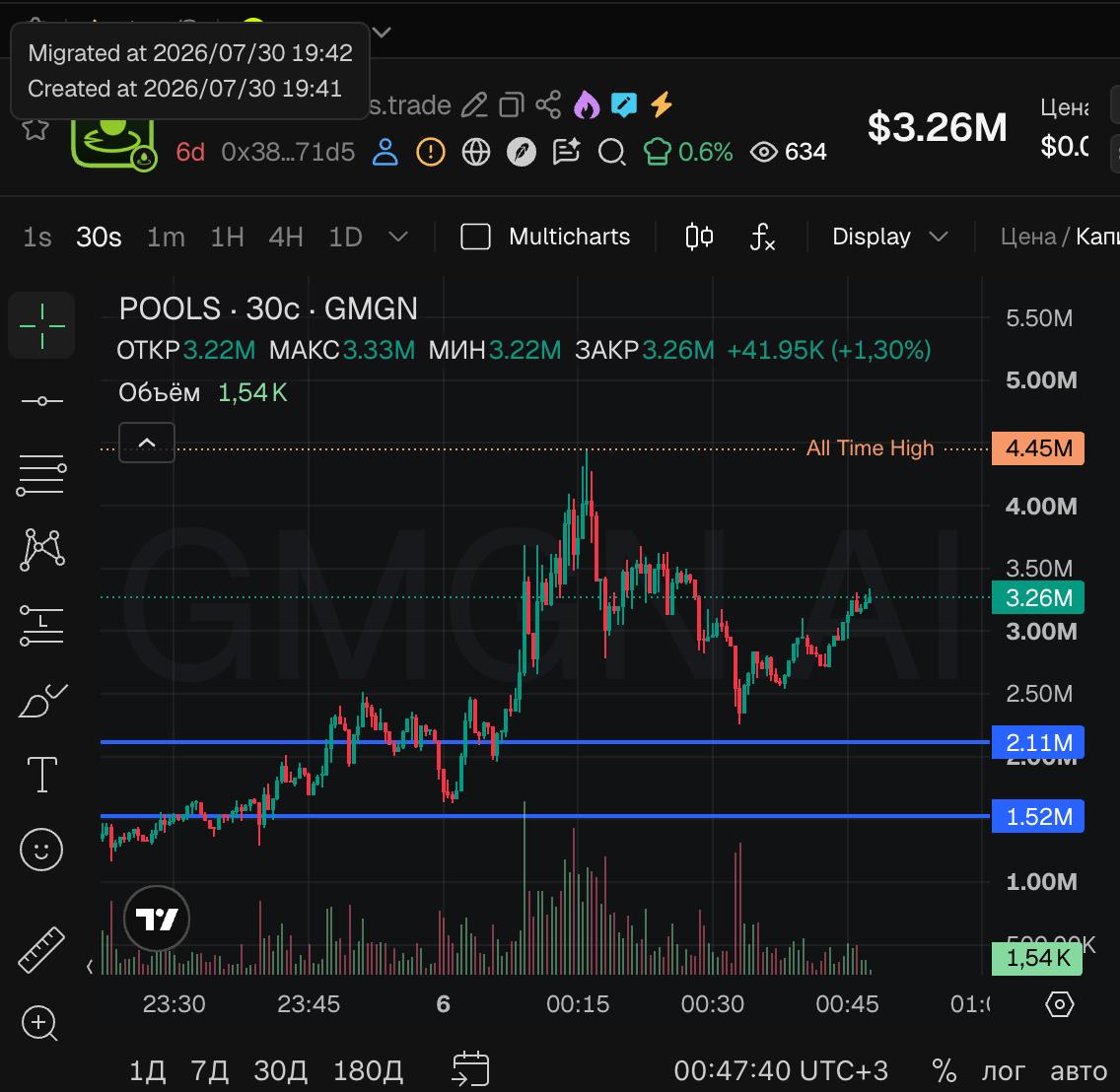The height and width of the screenshot is (1092, 1120).
Task: Open the Display dropdown
Action: [x=889, y=237]
